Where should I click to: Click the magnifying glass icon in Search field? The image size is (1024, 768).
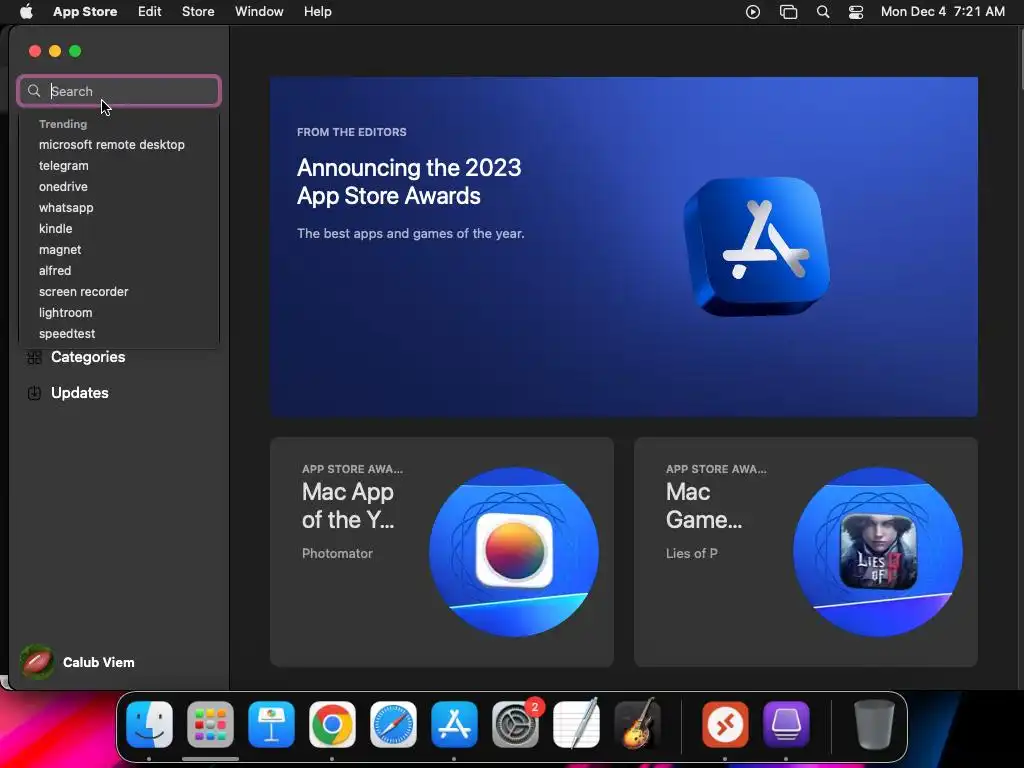click(34, 91)
